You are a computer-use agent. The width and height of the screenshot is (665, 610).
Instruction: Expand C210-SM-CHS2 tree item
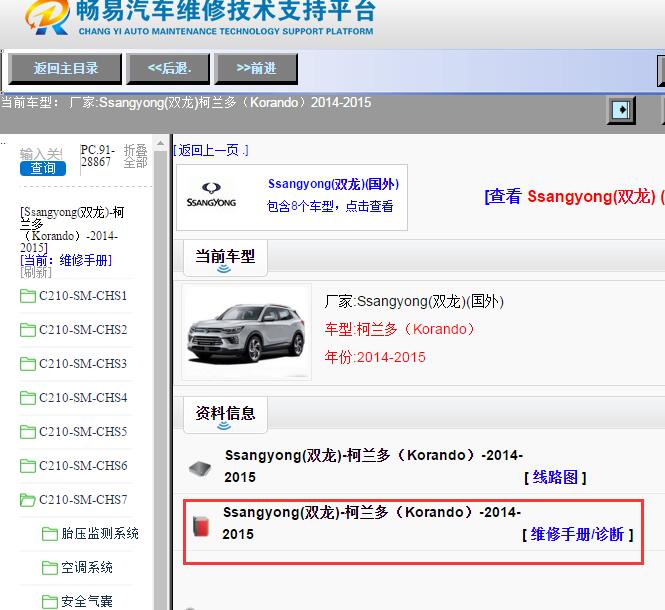click(x=83, y=330)
